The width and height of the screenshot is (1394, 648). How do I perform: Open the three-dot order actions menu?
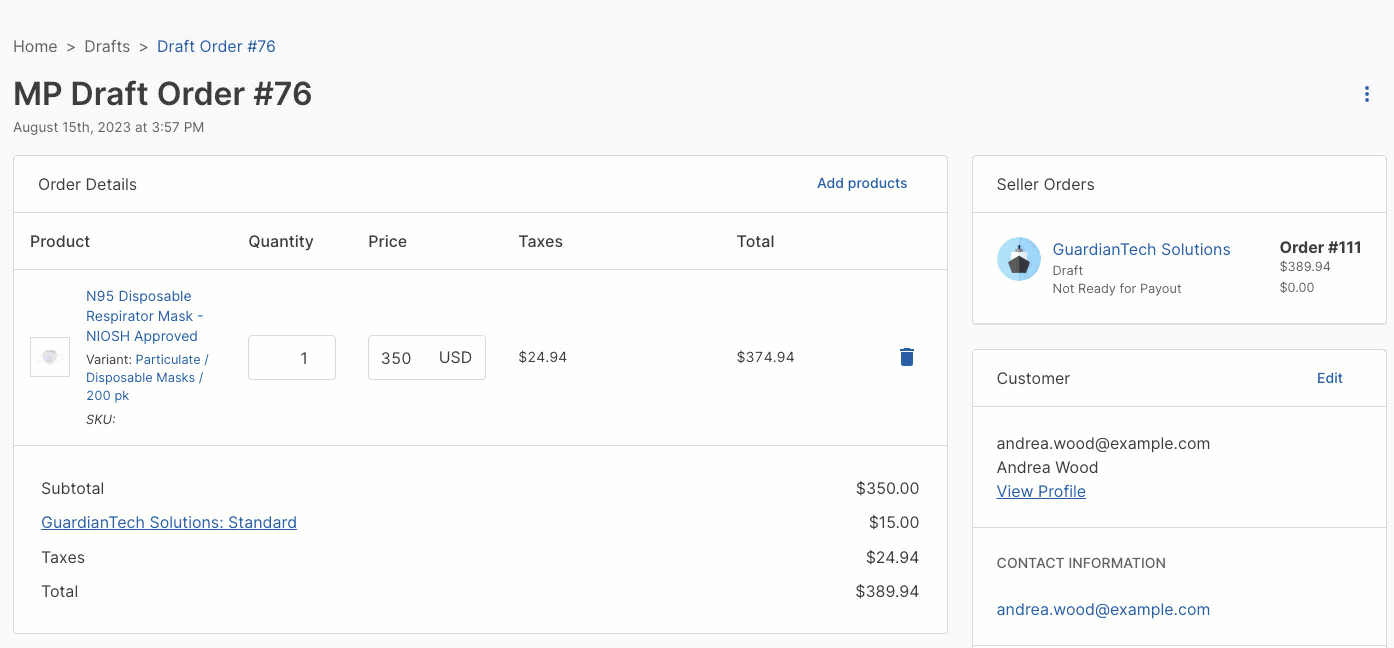click(1366, 94)
